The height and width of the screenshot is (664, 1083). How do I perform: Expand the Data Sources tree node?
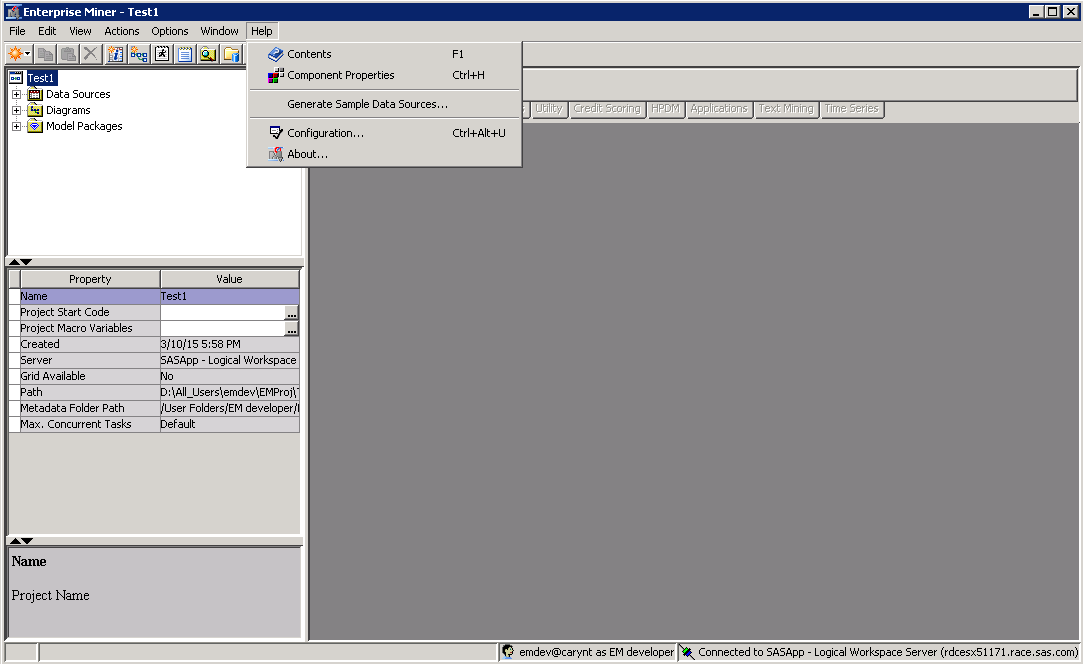click(x=16, y=94)
